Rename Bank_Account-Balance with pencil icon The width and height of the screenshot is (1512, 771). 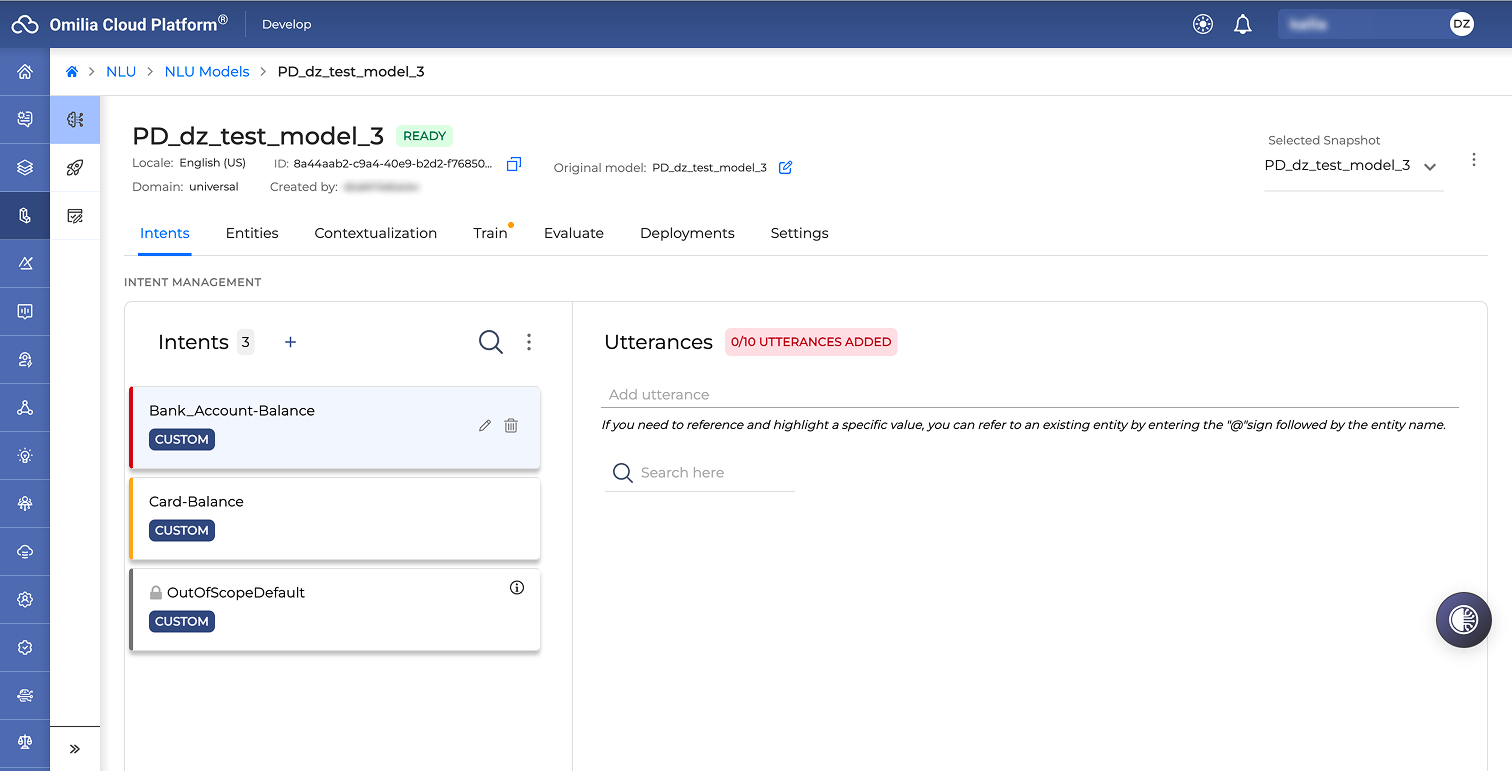click(x=485, y=425)
